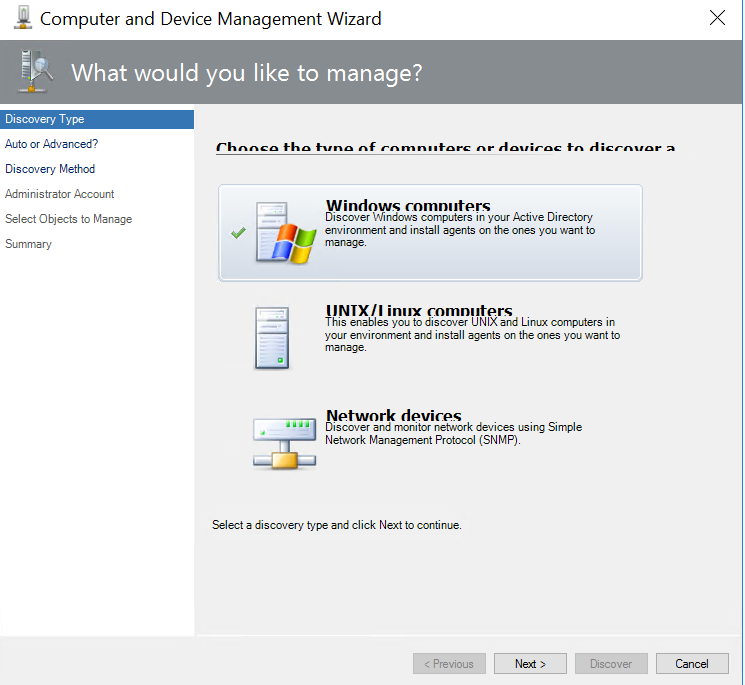This screenshot has width=745, height=685.
Task: Click the Windows Active Directory description text
Action: 460,230
